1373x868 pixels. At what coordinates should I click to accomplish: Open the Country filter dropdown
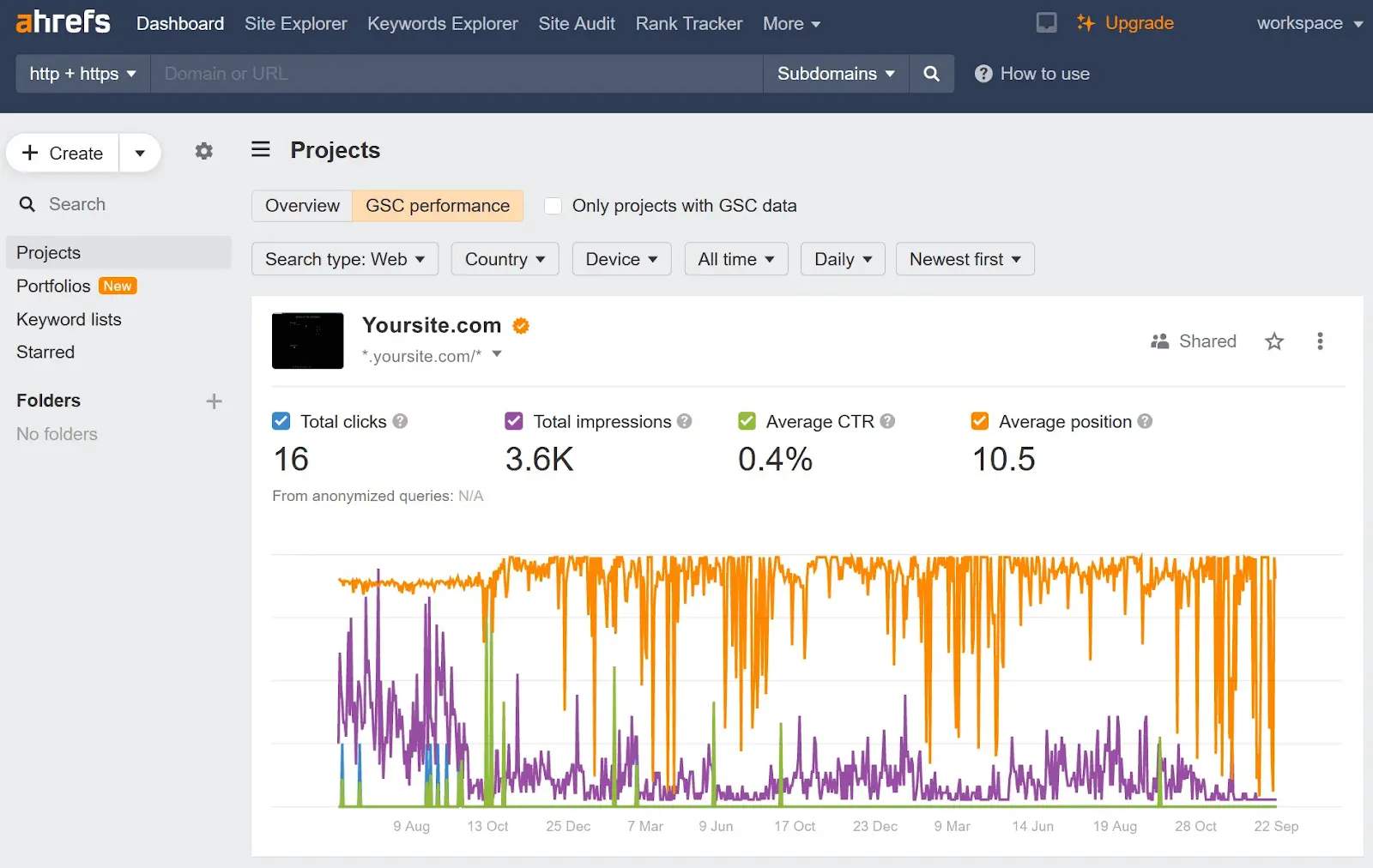tap(505, 259)
